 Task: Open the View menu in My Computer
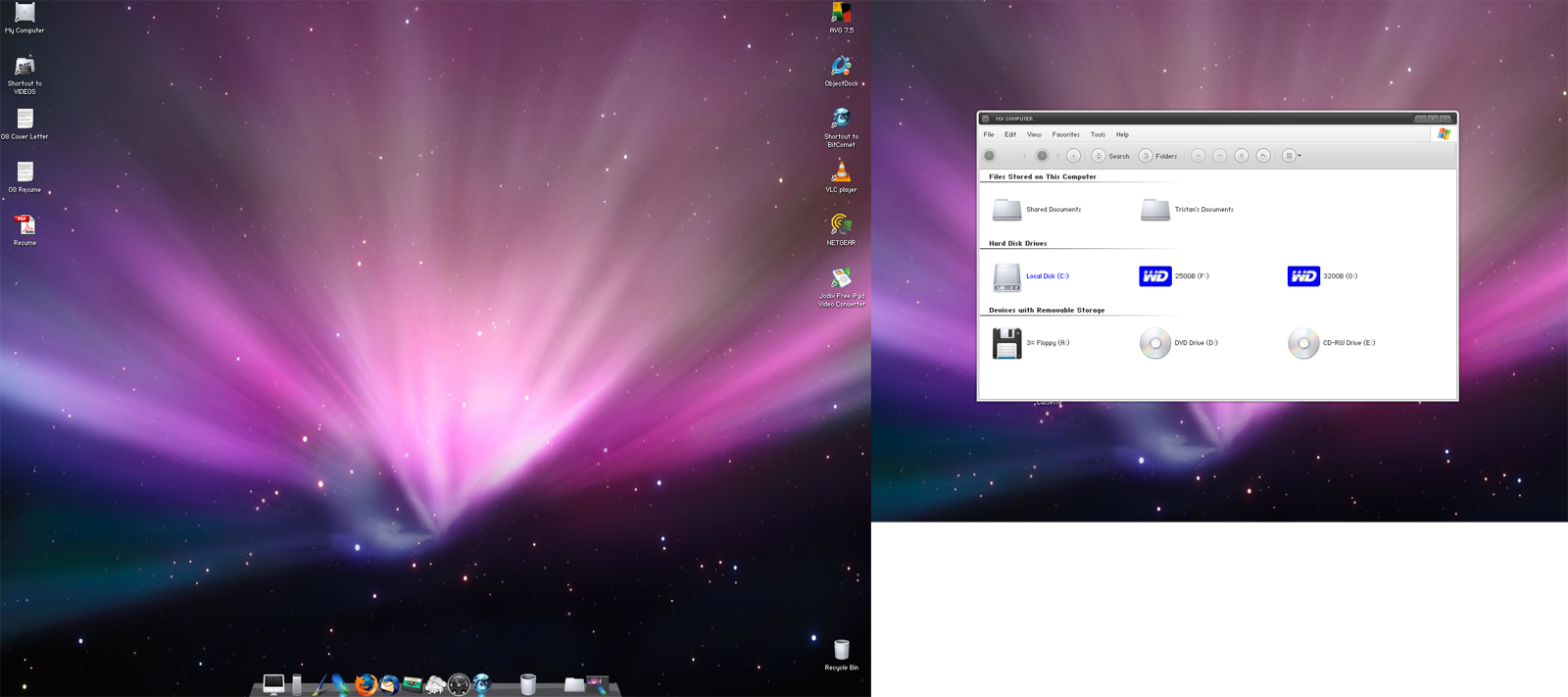pyautogui.click(x=1034, y=134)
